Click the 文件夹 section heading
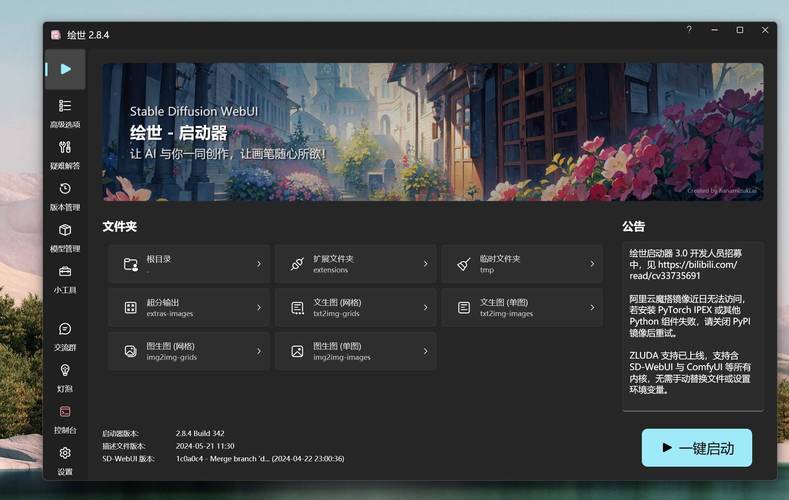The image size is (789, 500). (120, 226)
